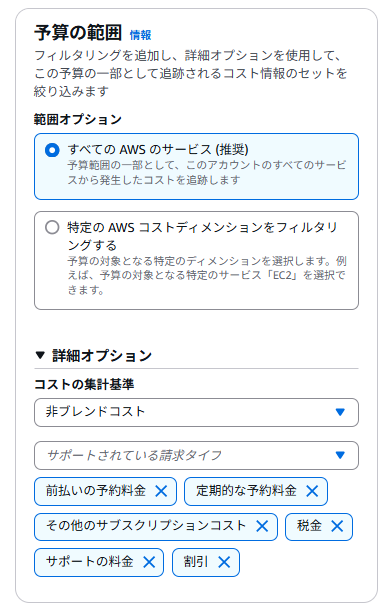This screenshot has height=606, width=391.
Task: Click the arrow icon of 請求タイプ dropdown
Action: click(x=340, y=455)
